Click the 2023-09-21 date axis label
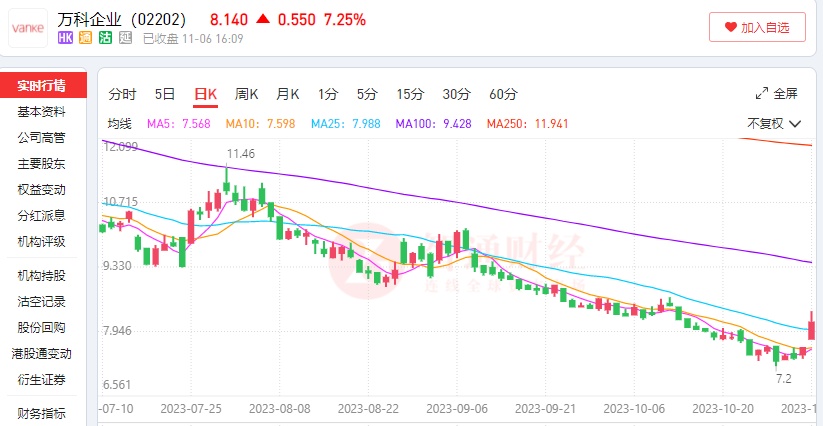This screenshot has width=823, height=426. pos(546,409)
